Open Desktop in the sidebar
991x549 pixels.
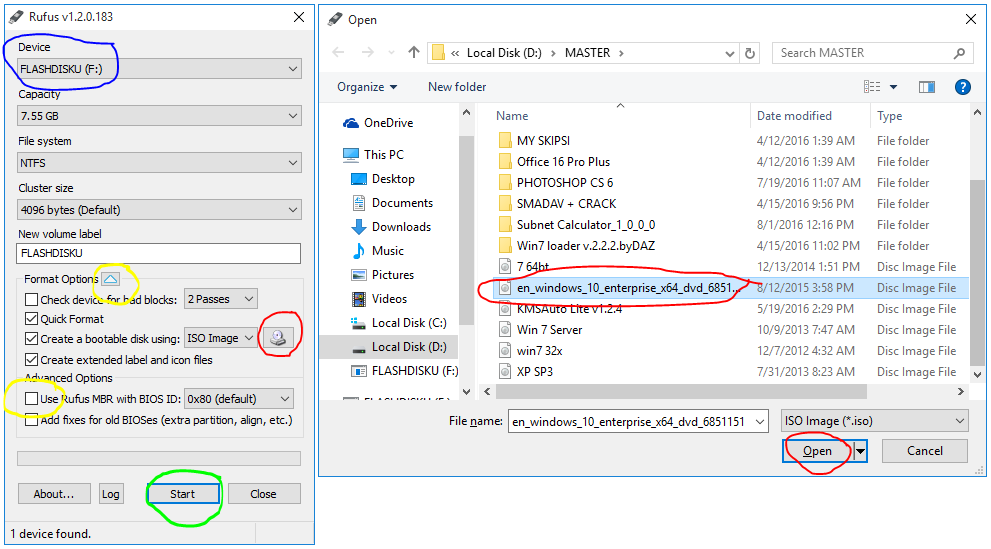(x=382, y=179)
